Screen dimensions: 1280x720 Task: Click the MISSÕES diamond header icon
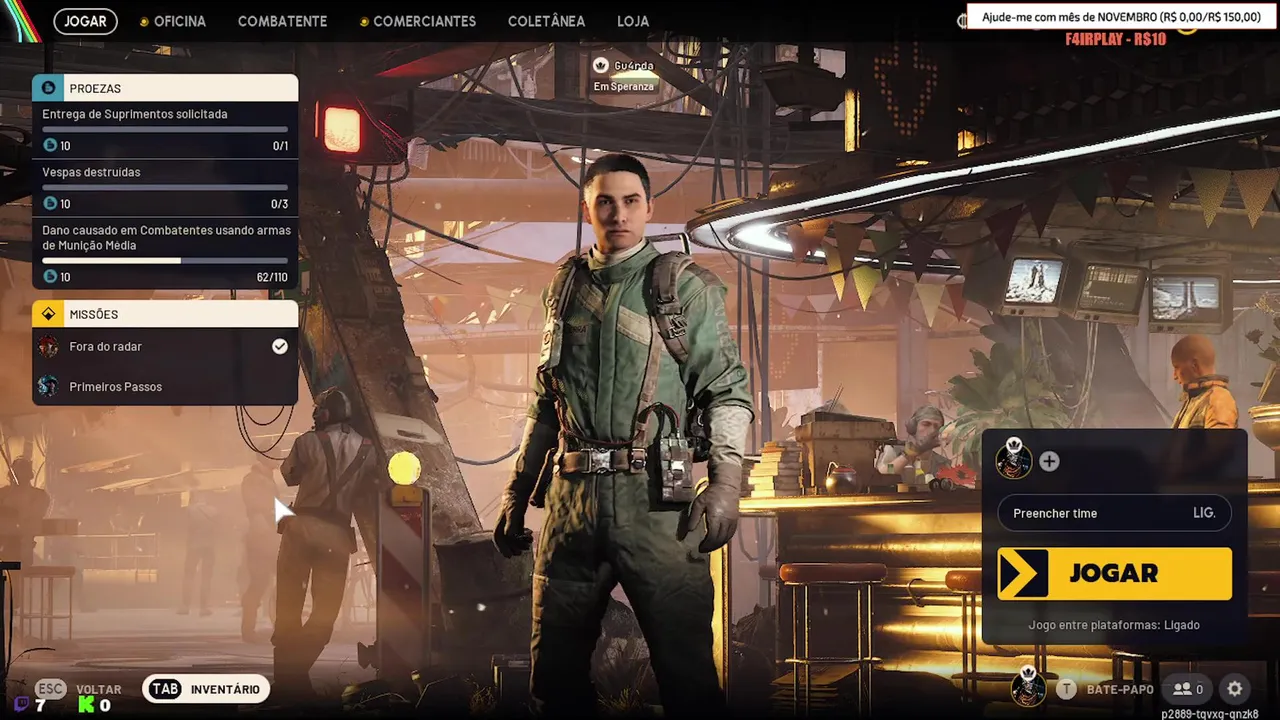[x=48, y=314]
